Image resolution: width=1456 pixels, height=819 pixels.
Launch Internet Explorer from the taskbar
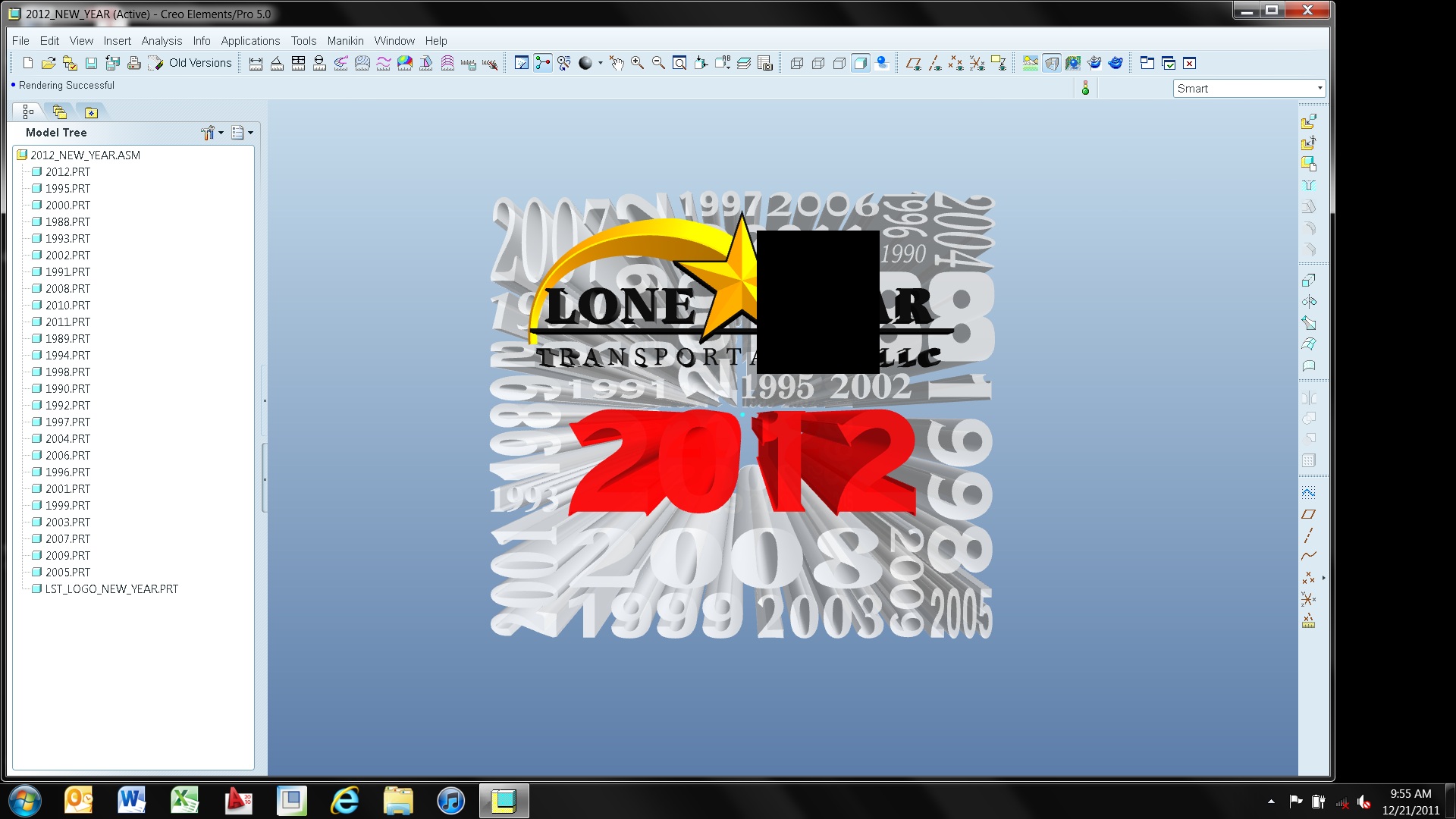point(344,801)
